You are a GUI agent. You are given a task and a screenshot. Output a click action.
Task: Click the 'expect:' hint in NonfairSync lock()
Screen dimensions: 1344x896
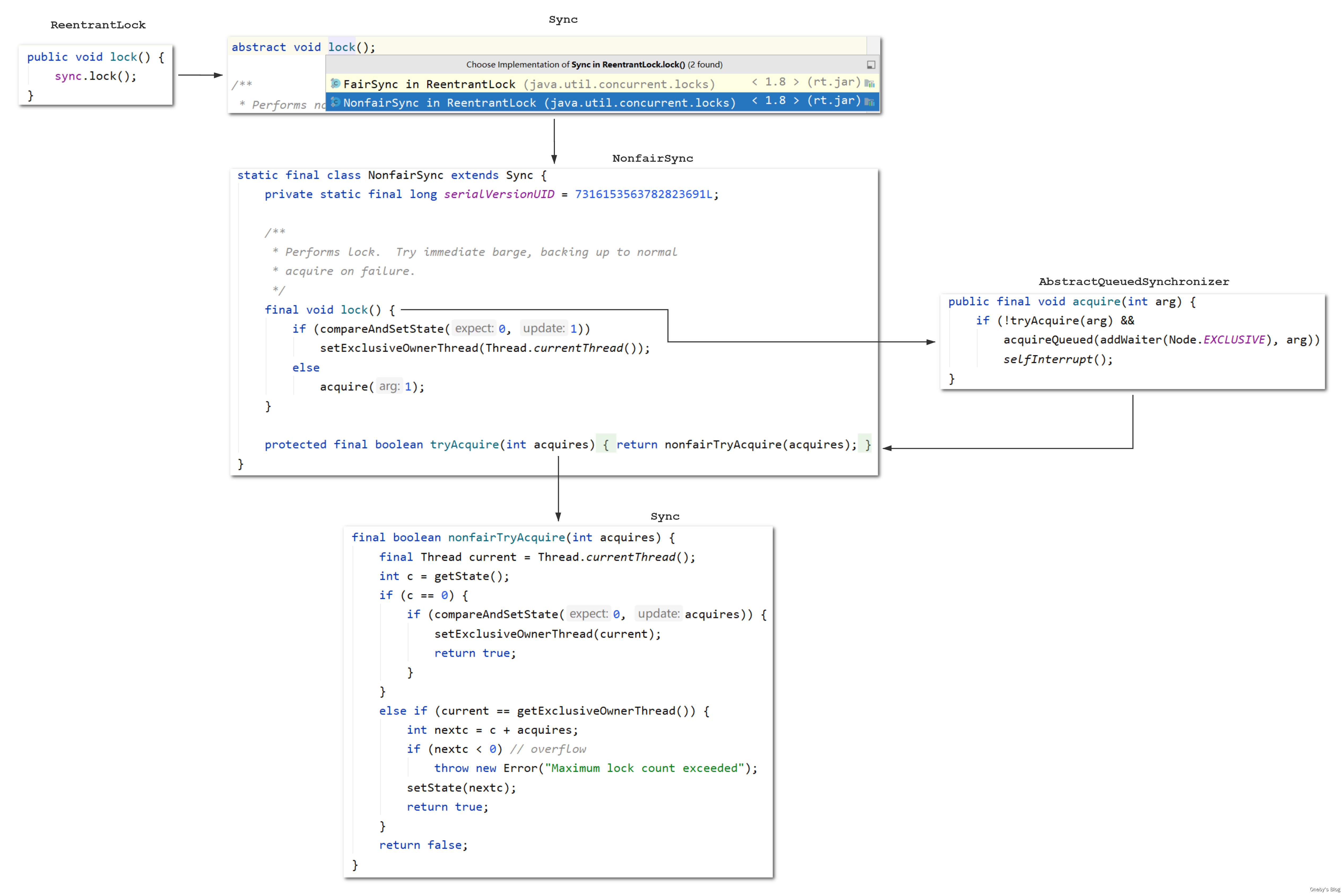474,329
